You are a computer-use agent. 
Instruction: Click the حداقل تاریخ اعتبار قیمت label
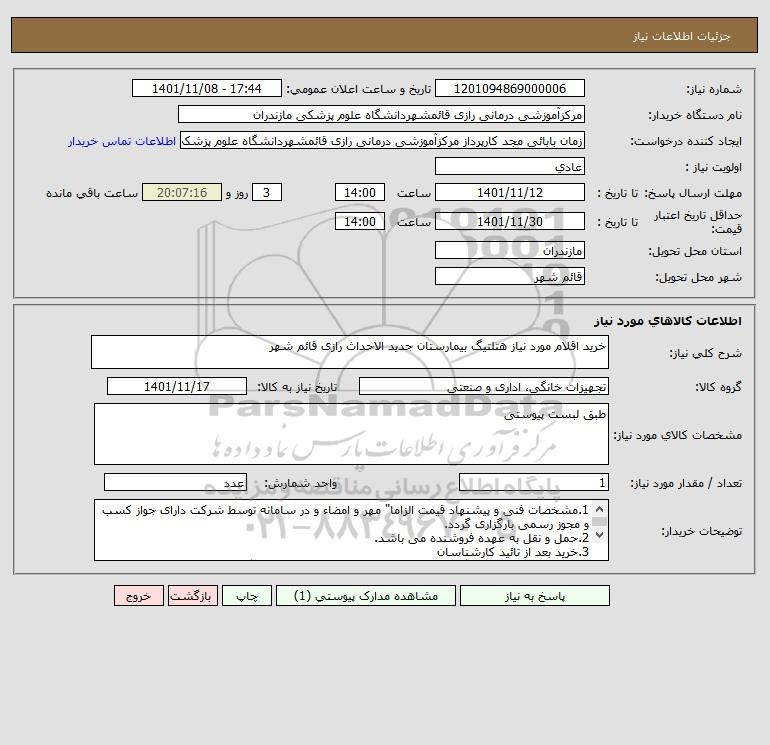pos(698,222)
